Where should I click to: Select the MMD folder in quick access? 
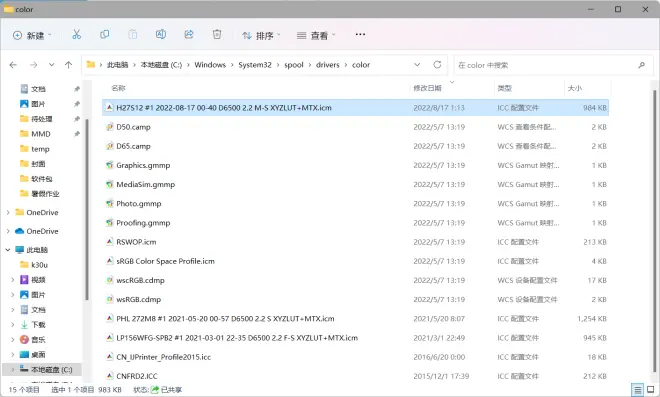[41, 134]
